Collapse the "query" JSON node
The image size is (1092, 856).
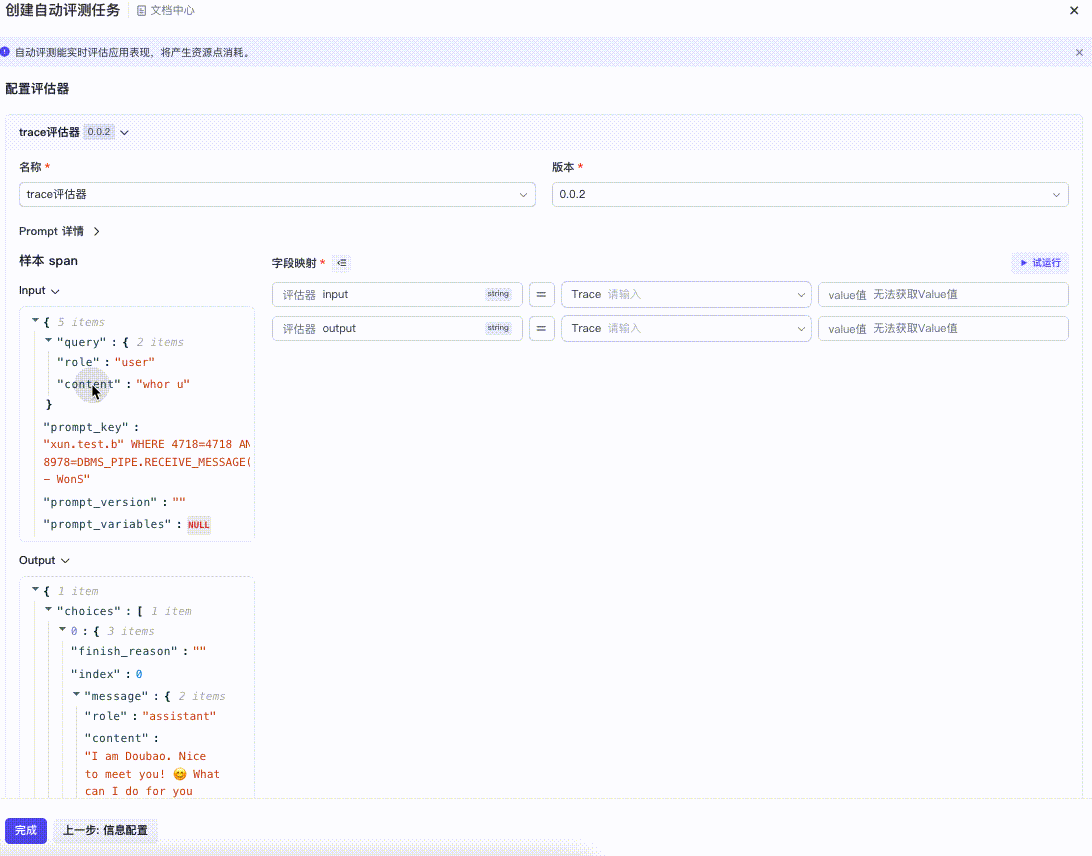(48, 341)
